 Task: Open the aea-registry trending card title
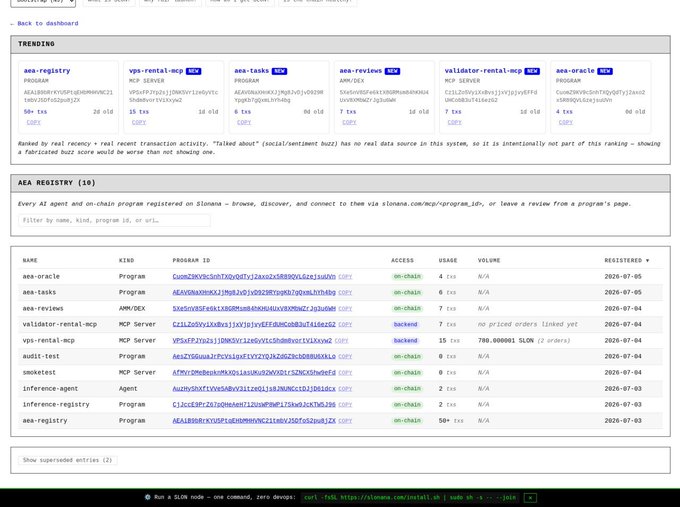point(47,71)
